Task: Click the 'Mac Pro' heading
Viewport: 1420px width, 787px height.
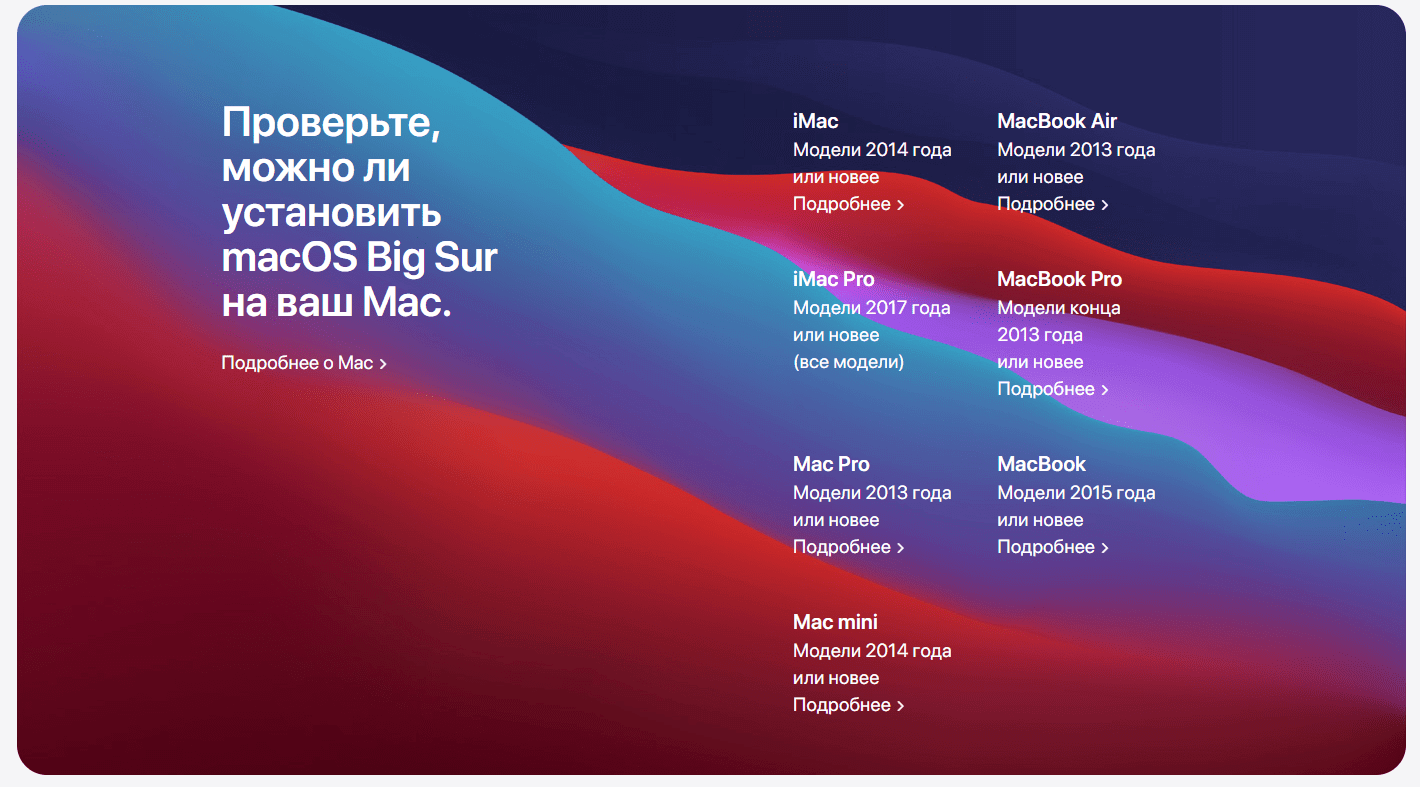Action: click(x=831, y=464)
